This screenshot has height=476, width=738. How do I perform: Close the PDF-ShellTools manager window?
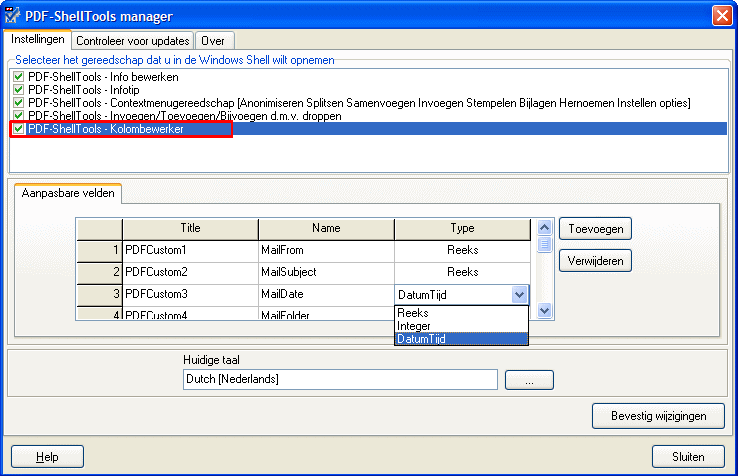click(x=722, y=16)
